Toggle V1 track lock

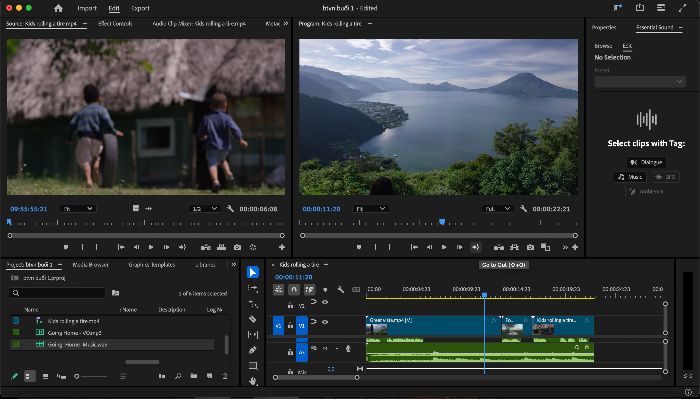tap(290, 326)
